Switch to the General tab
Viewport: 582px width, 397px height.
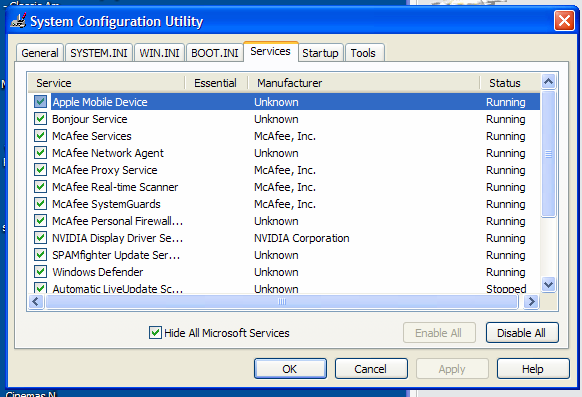tap(40, 53)
